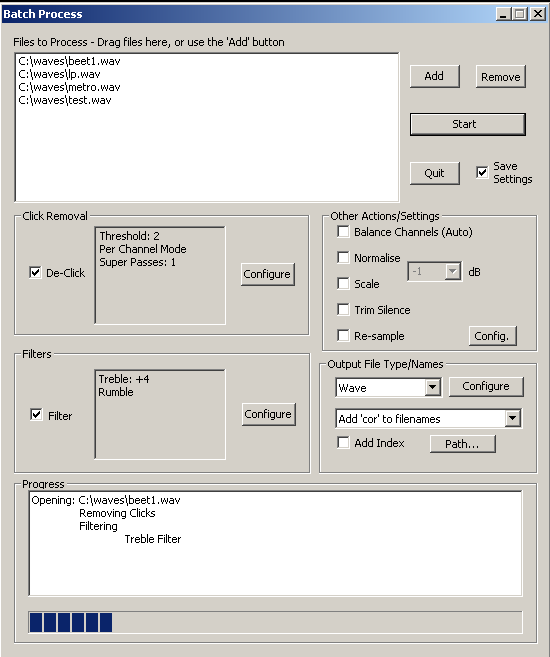Viewport: 550px width, 657px height.
Task: Click the Remove button
Action: point(501,77)
